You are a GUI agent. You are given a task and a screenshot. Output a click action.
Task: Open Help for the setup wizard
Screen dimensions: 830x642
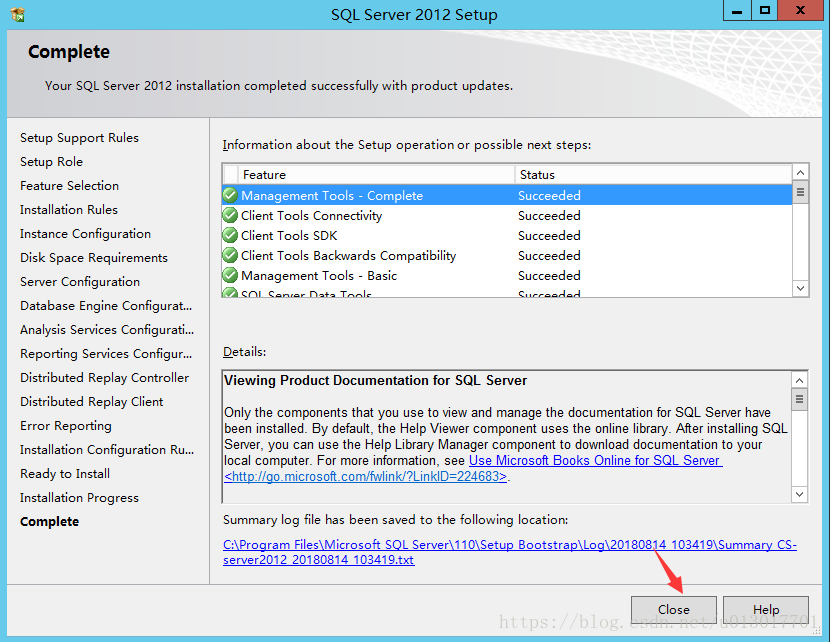pyautogui.click(x=765, y=610)
